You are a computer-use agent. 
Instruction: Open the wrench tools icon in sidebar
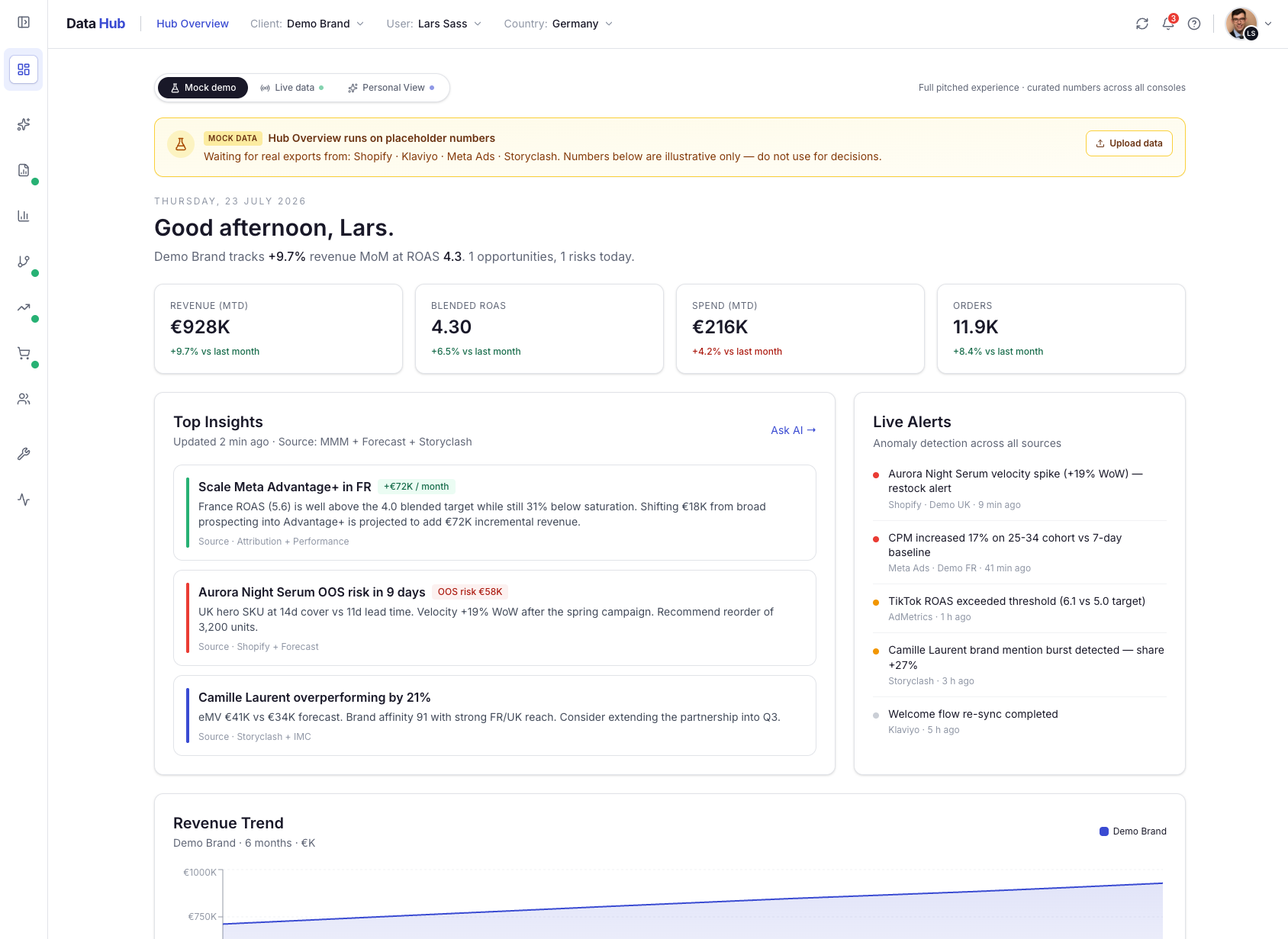(x=24, y=454)
